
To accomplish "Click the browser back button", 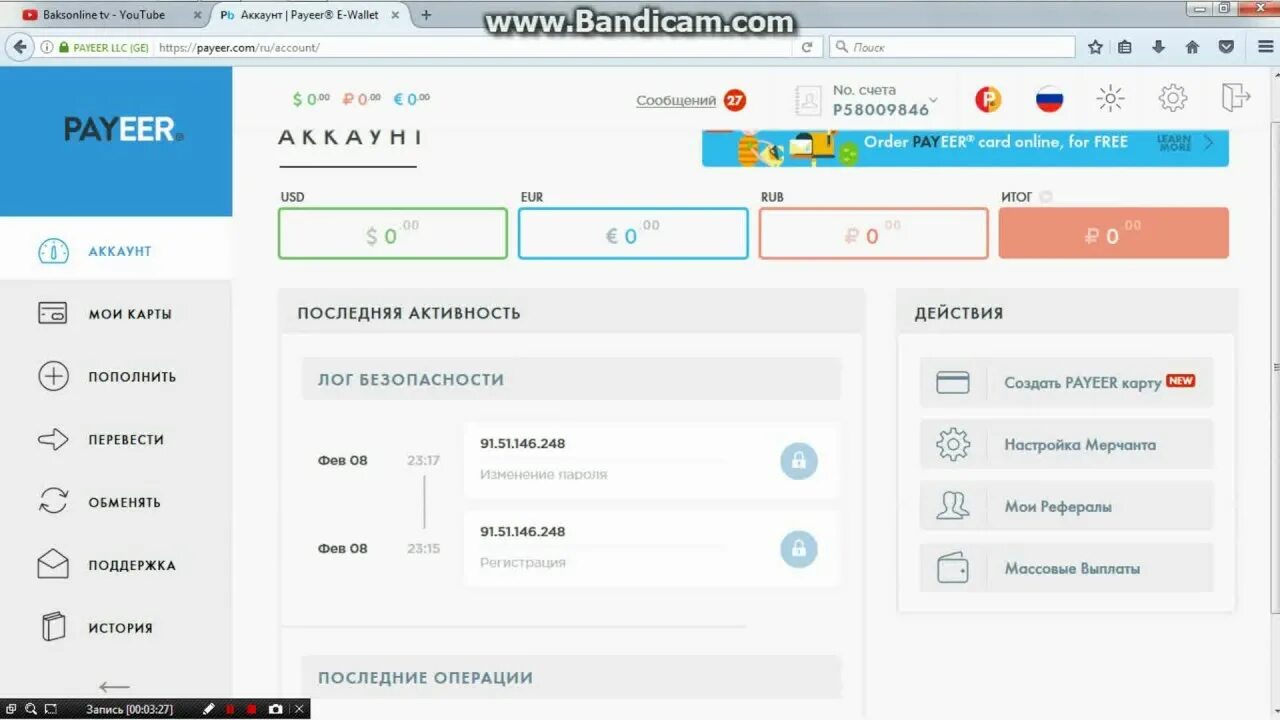I will pos(20,47).
